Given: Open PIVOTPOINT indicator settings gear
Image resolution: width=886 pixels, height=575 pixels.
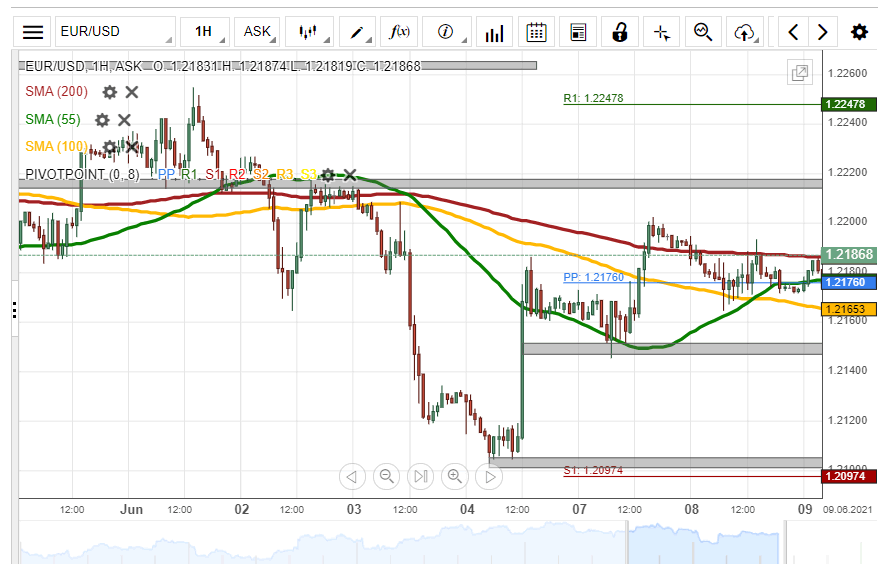Looking at the screenshot, I should click(328, 175).
